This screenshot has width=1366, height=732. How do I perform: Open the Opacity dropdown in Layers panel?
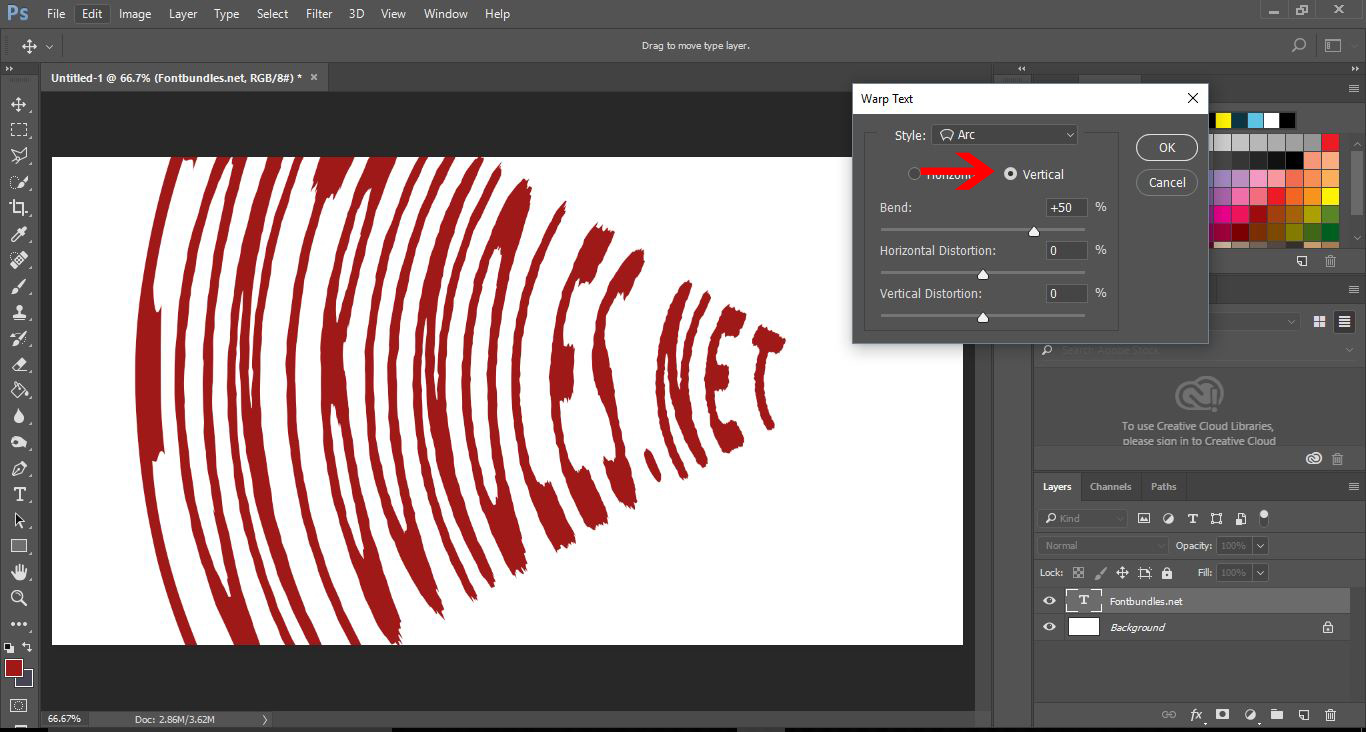click(x=1262, y=545)
